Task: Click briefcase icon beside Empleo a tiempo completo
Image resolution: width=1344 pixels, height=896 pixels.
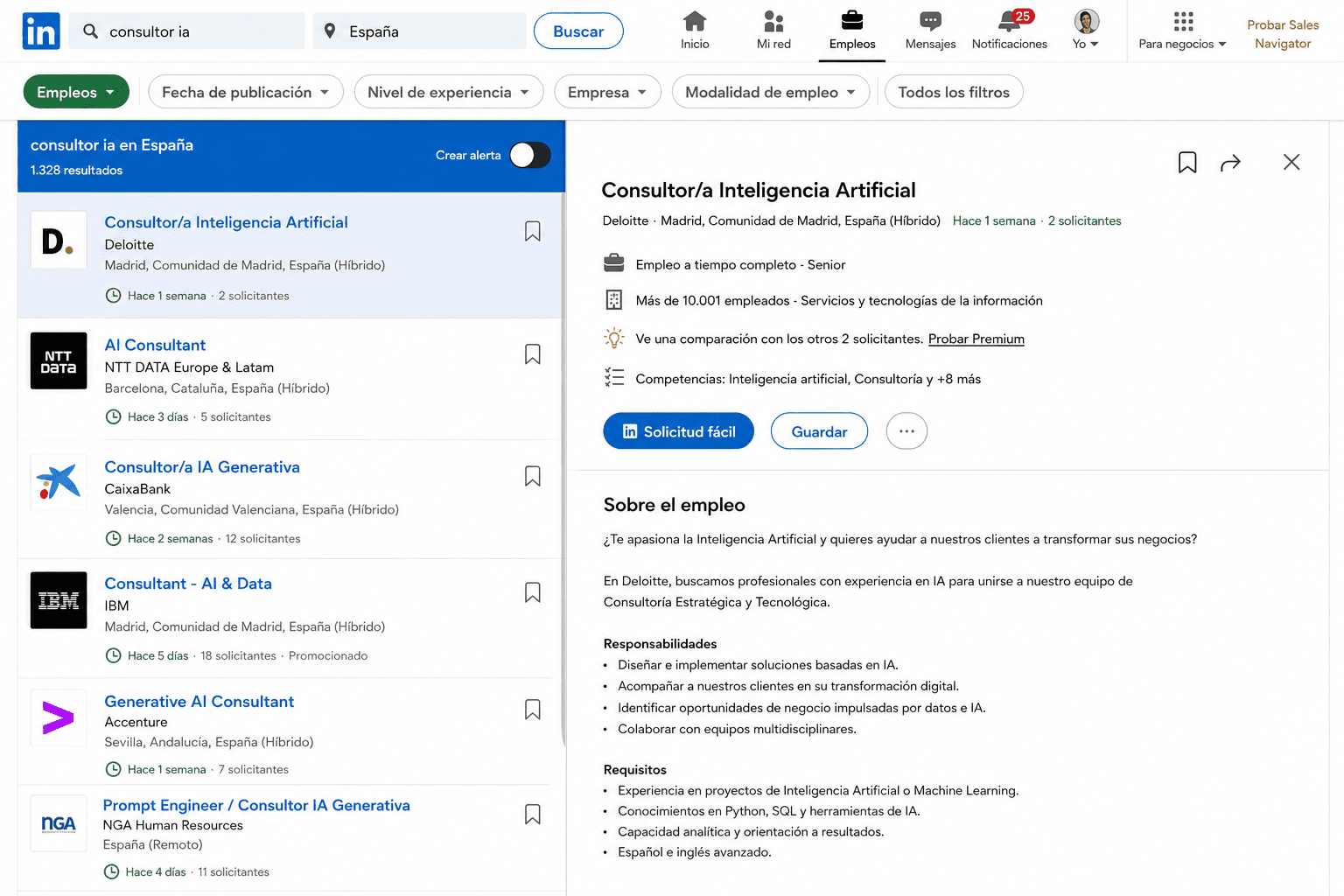Action: tap(614, 263)
